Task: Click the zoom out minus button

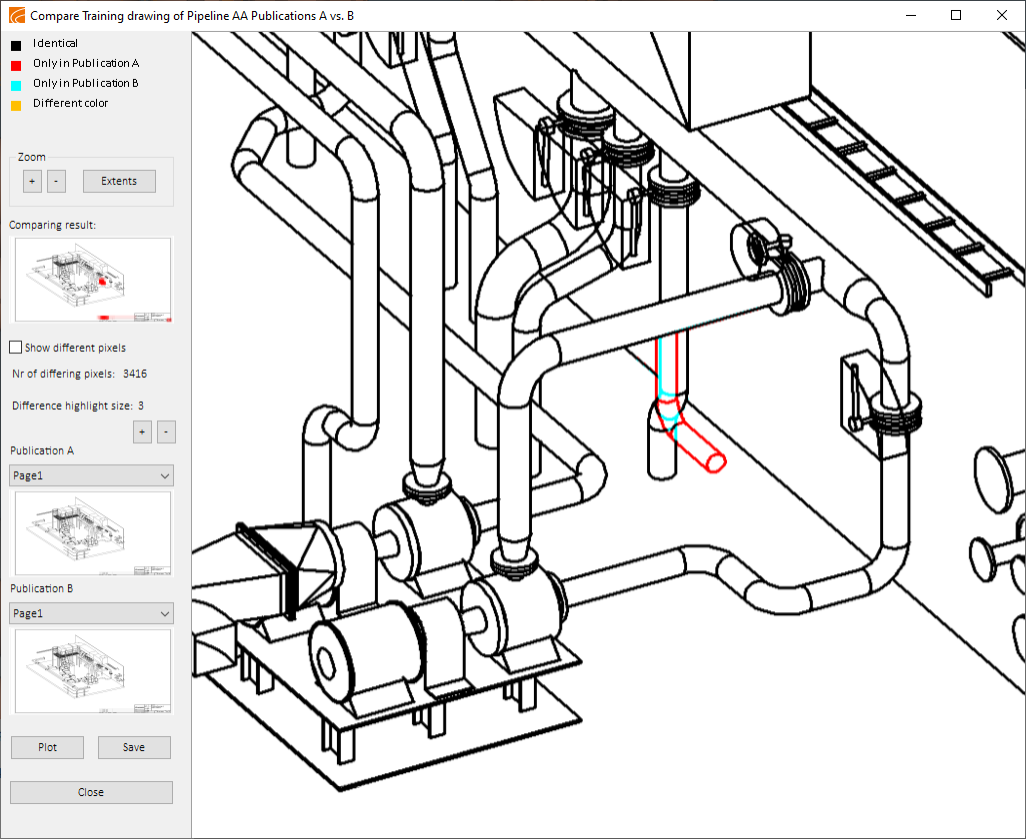Action: (x=56, y=181)
